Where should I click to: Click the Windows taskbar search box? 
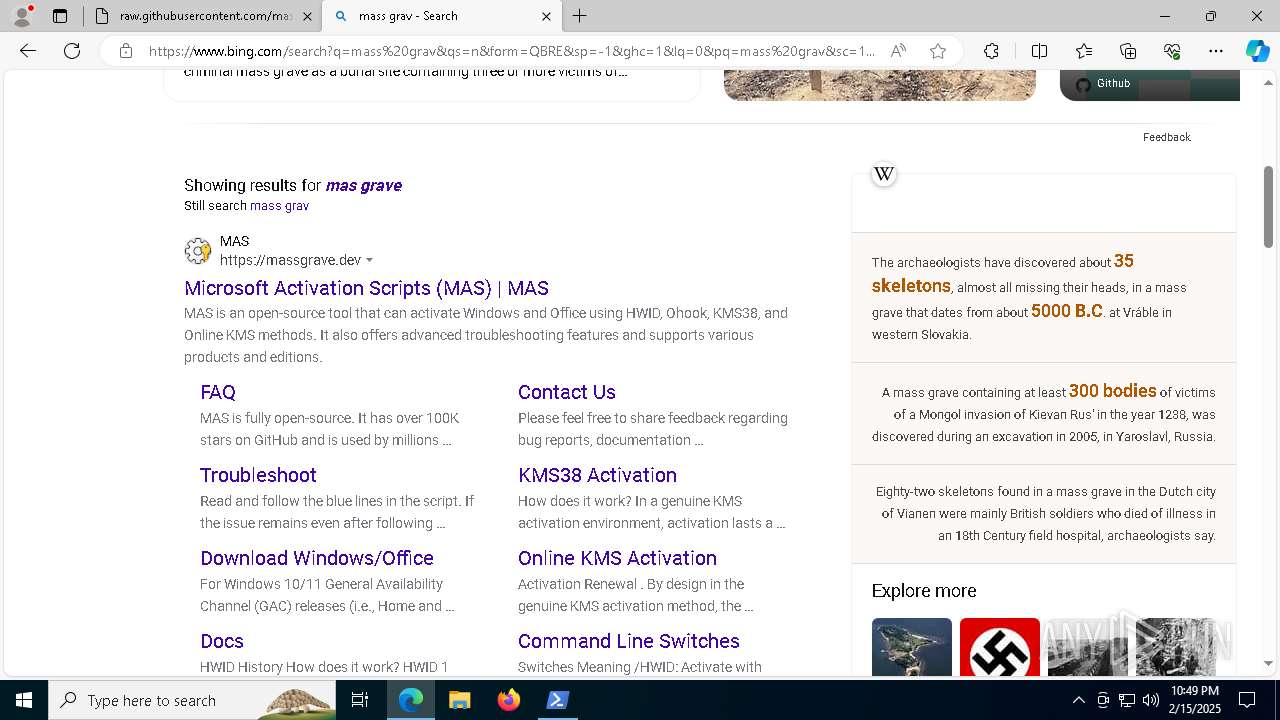pos(192,700)
